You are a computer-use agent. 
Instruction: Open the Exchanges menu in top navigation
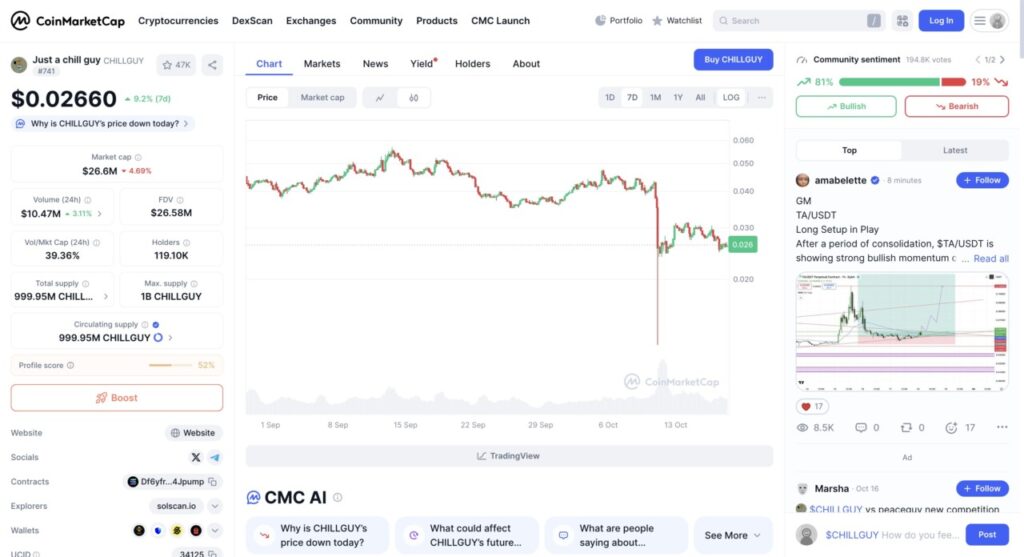[311, 20]
